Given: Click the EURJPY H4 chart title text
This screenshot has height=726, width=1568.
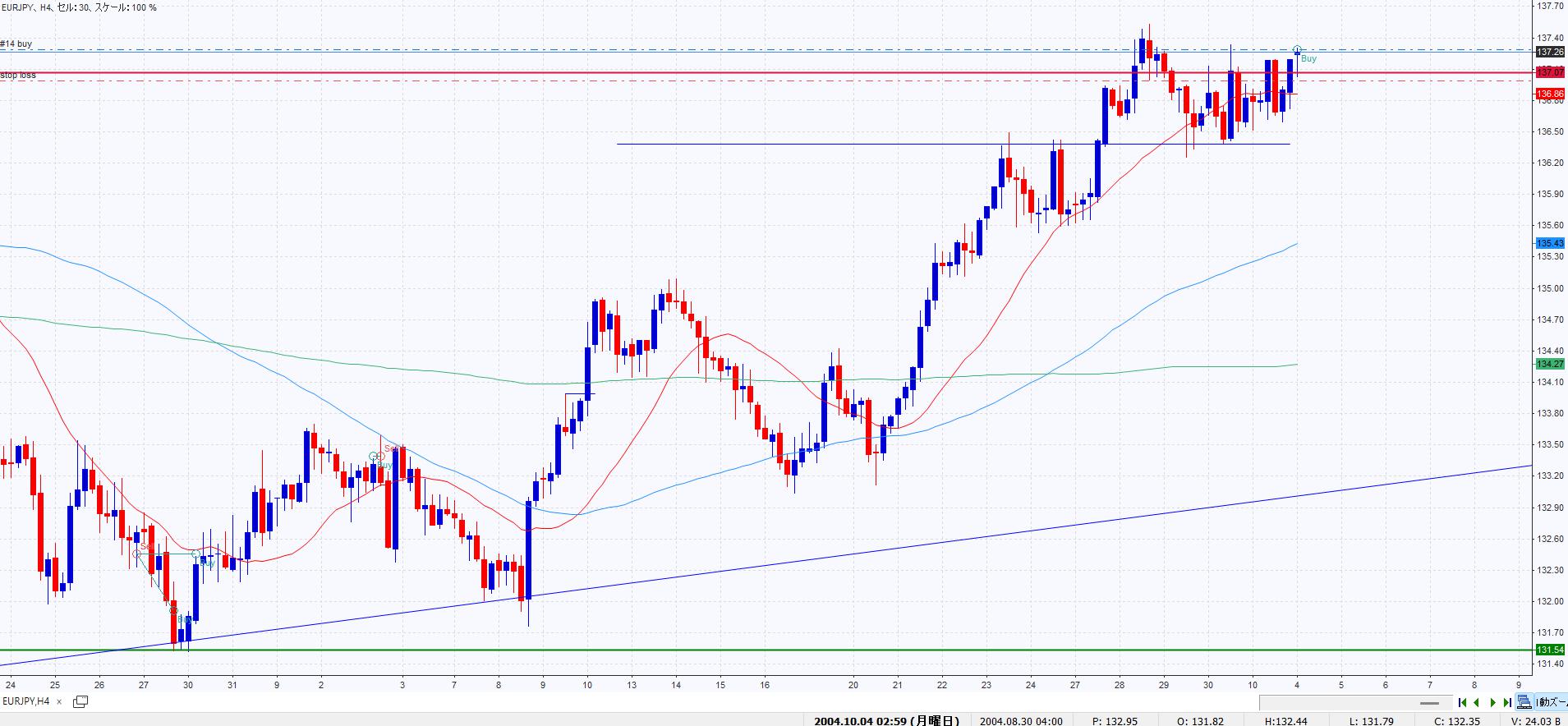Looking at the screenshot, I should point(79,7).
